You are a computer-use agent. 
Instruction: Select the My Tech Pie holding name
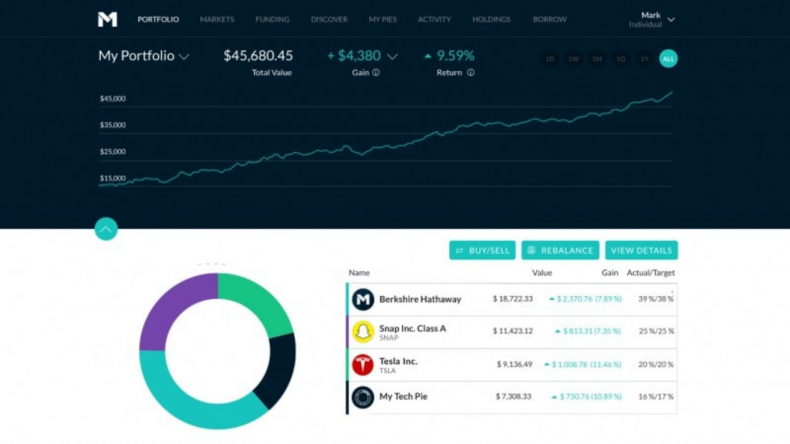coord(403,397)
